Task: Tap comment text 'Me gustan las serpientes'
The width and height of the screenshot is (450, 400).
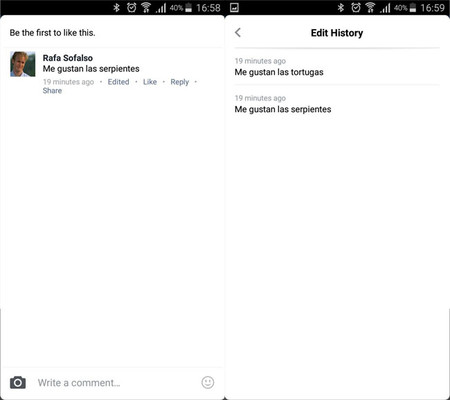Action: pos(91,69)
